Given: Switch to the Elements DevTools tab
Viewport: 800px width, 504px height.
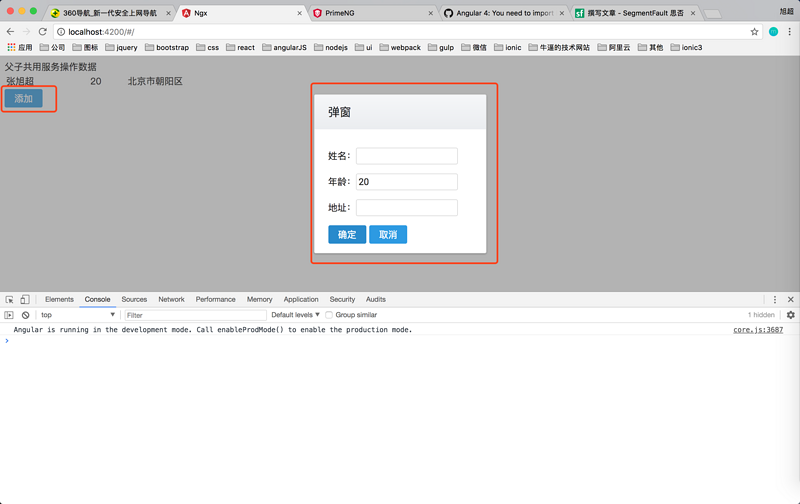Looking at the screenshot, I should point(59,299).
